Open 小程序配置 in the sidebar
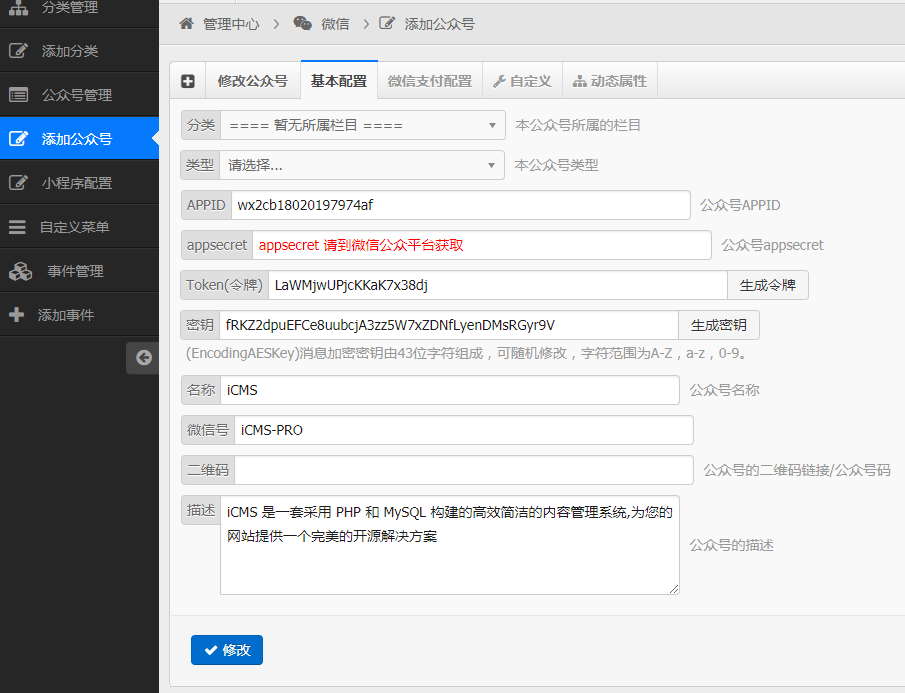 point(79,183)
